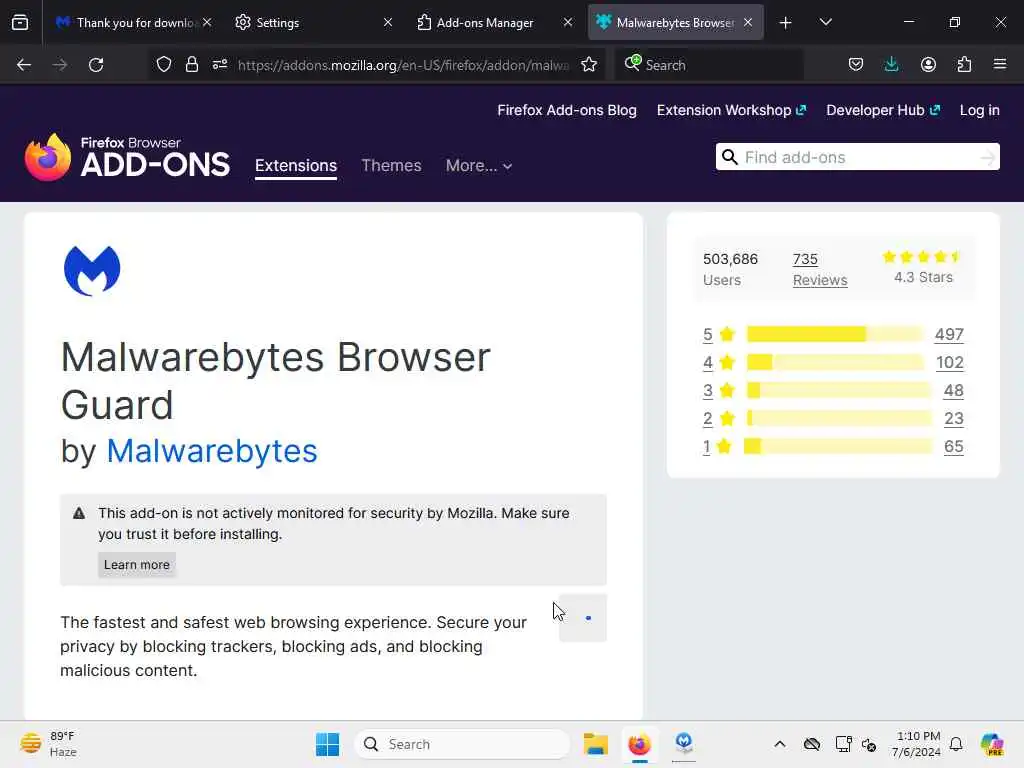Viewport: 1024px width, 768px height.
Task: Open the Extensions toolbar button
Action: [964, 65]
